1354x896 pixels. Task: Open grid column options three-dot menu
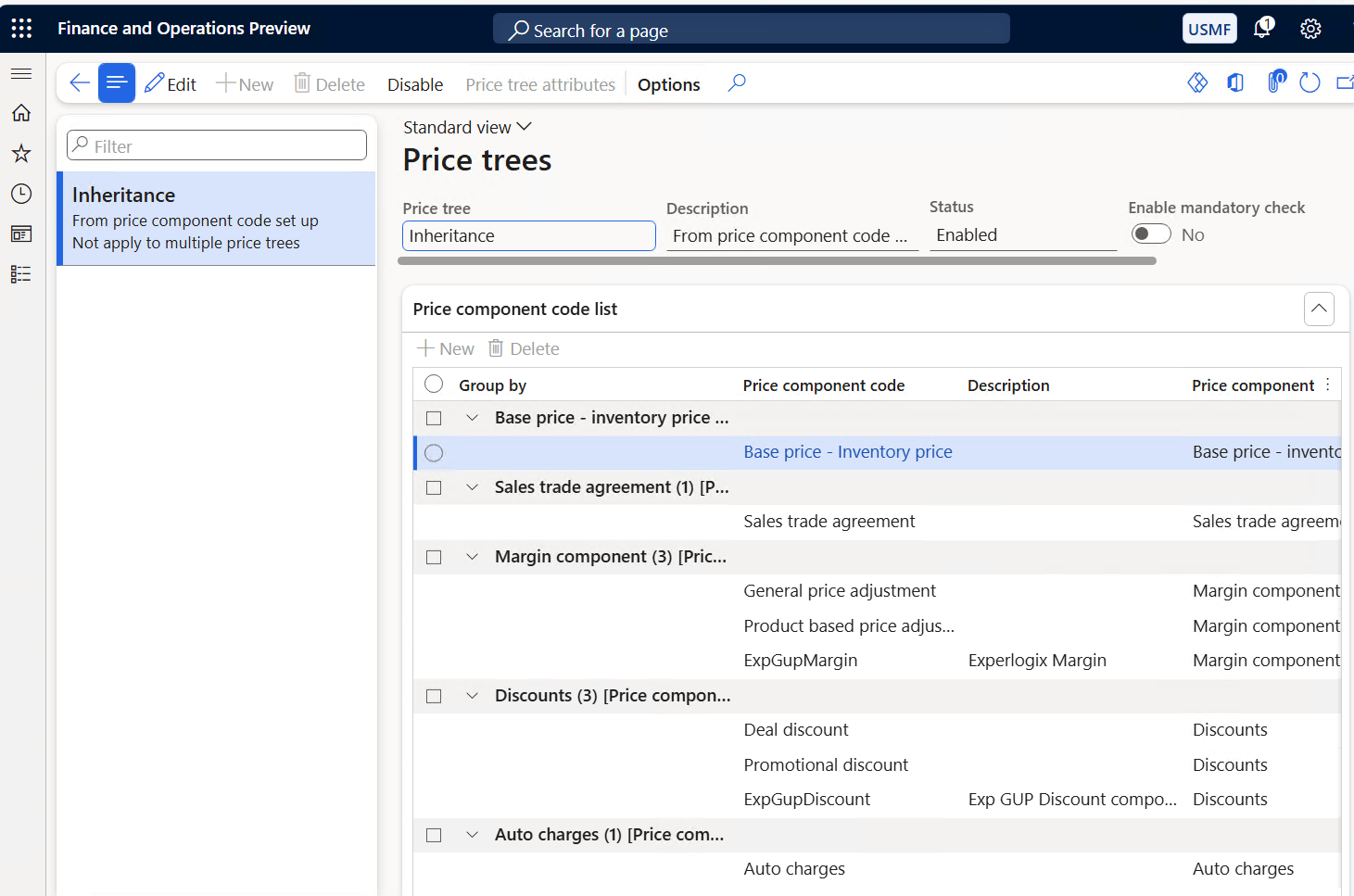click(1328, 385)
